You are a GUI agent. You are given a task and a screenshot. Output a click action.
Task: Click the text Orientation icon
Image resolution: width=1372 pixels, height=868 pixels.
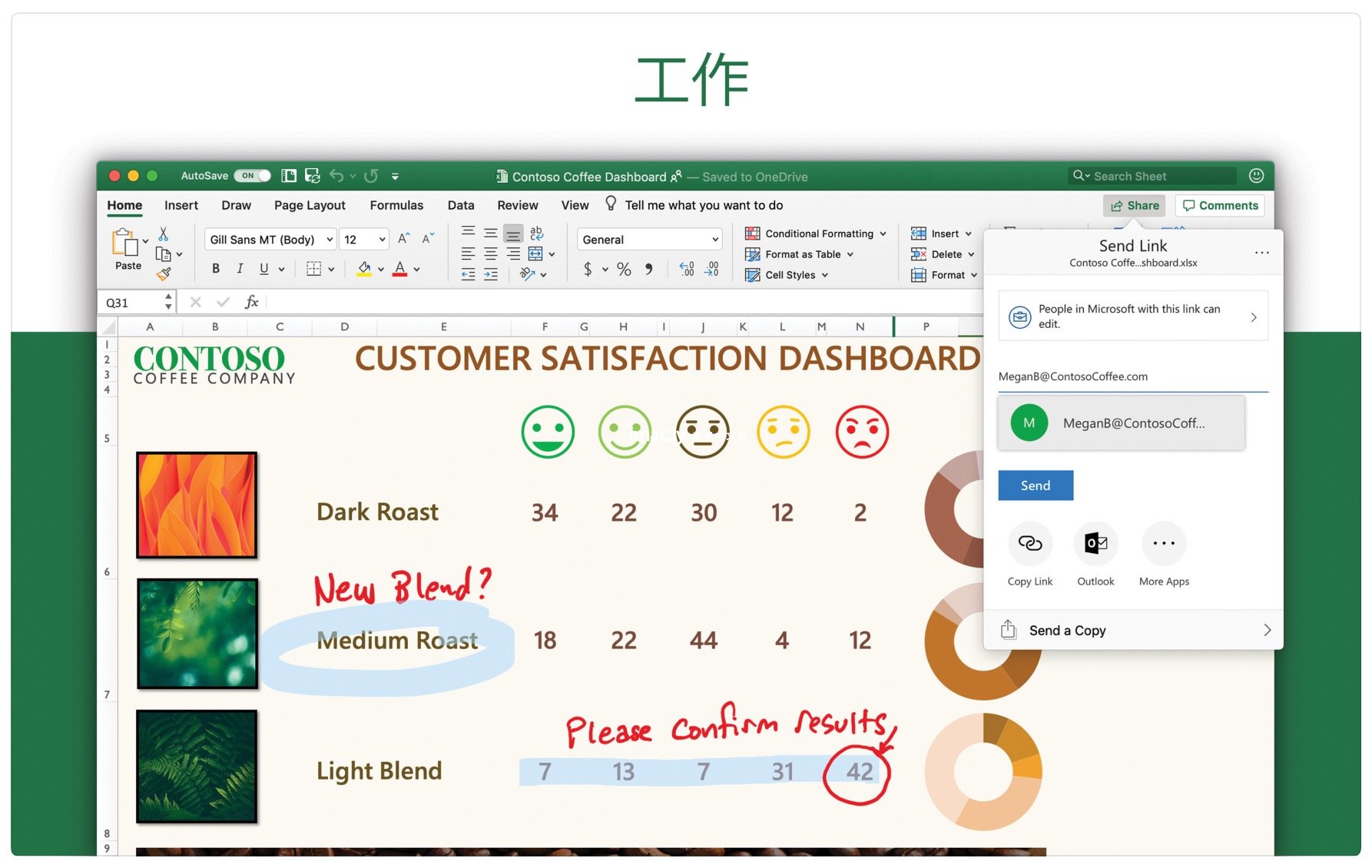pyautogui.click(x=527, y=273)
